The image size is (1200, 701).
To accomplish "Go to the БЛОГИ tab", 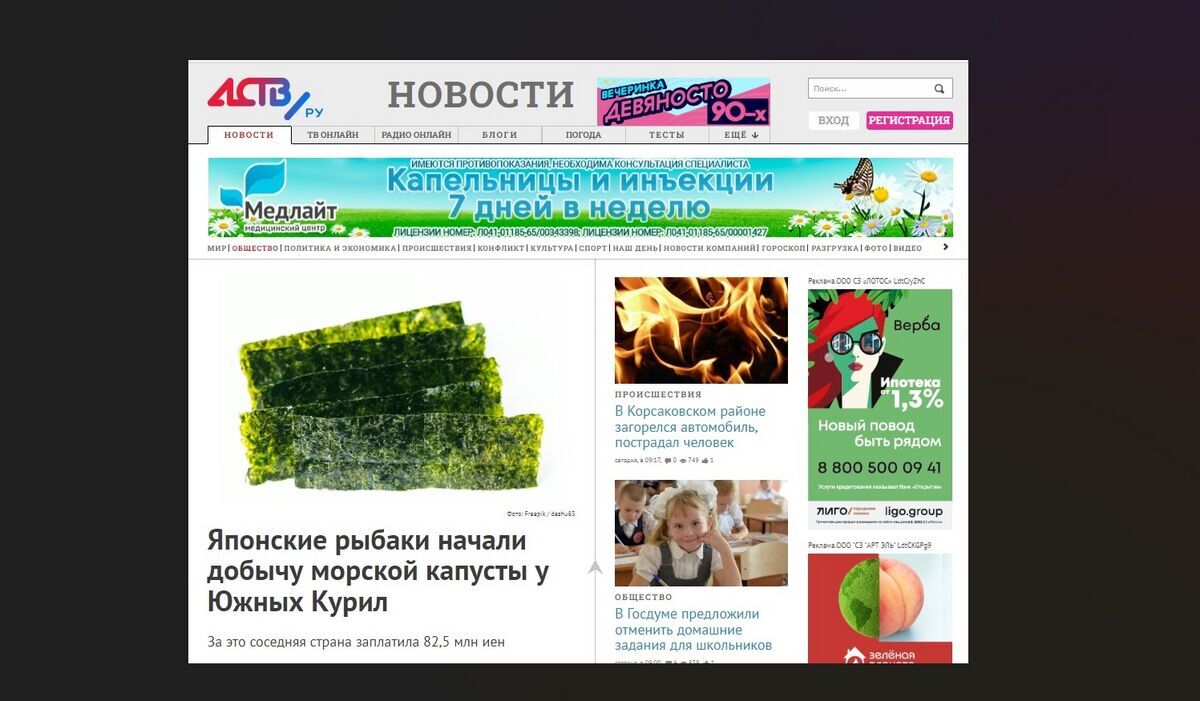I will click(x=500, y=135).
